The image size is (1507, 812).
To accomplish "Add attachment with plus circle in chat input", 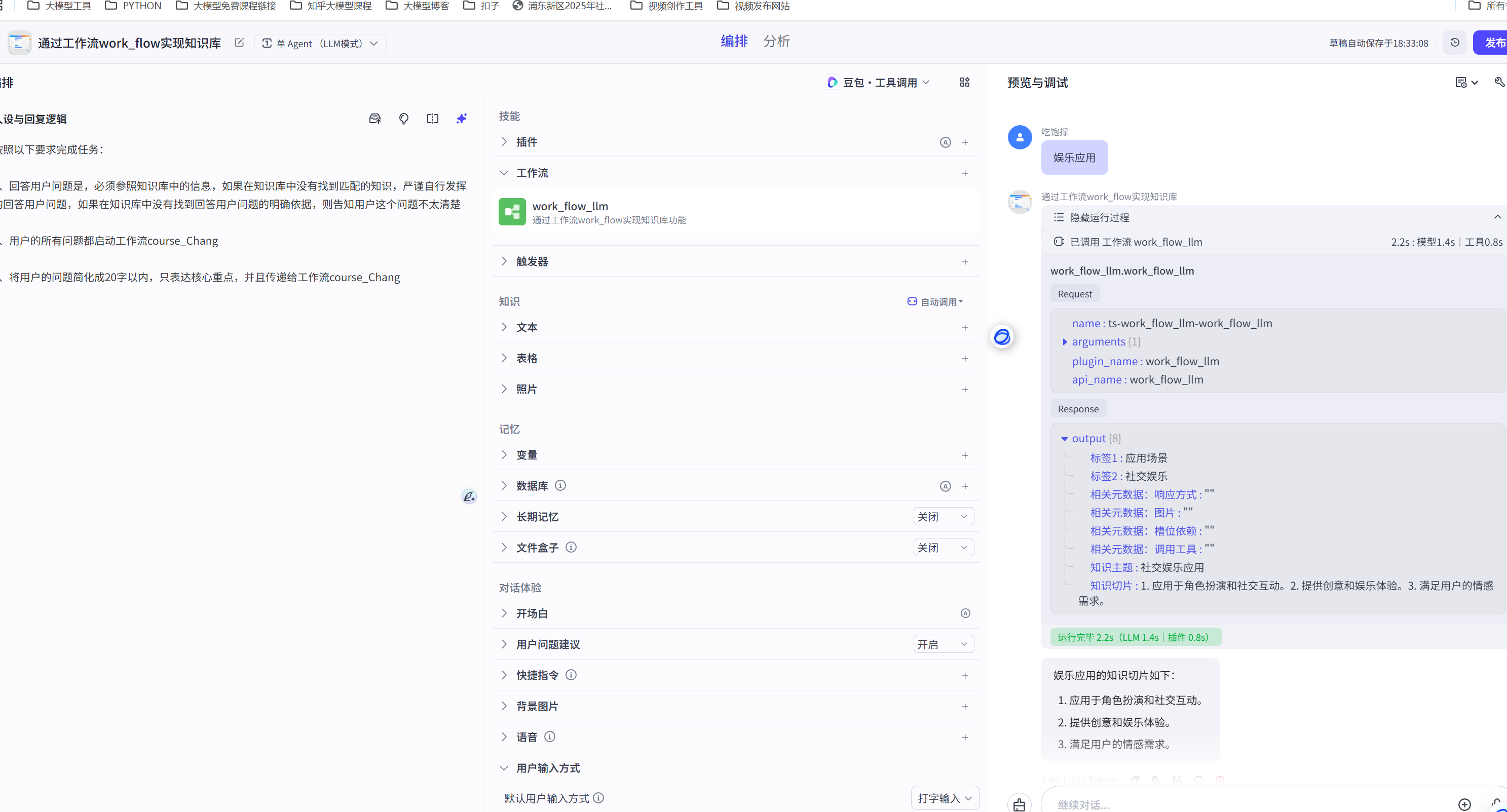I will click(x=1464, y=804).
